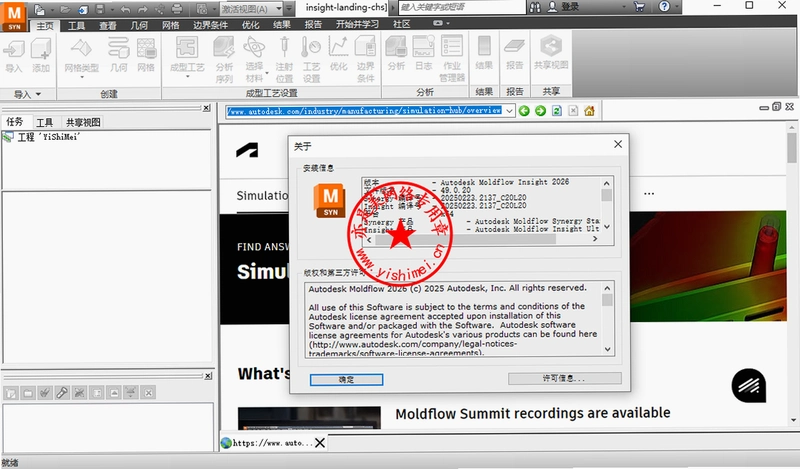Open the quick access toolbar customize arrow

pos(289,9)
